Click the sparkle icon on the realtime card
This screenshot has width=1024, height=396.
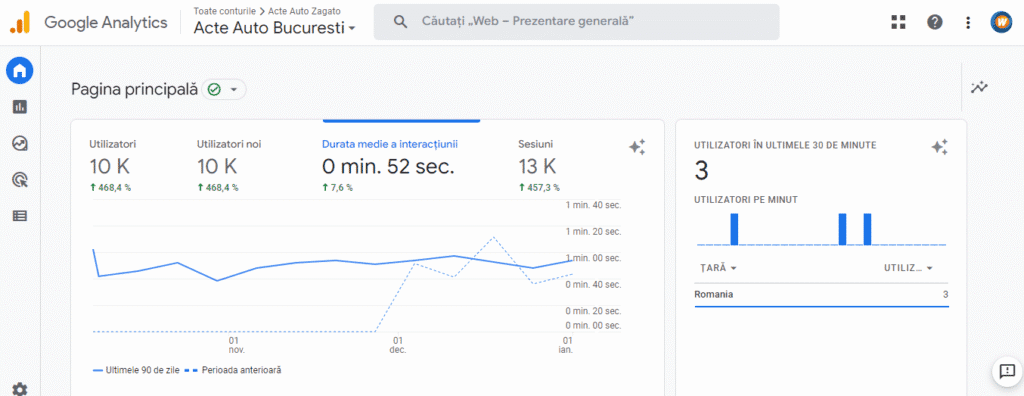coord(939,147)
